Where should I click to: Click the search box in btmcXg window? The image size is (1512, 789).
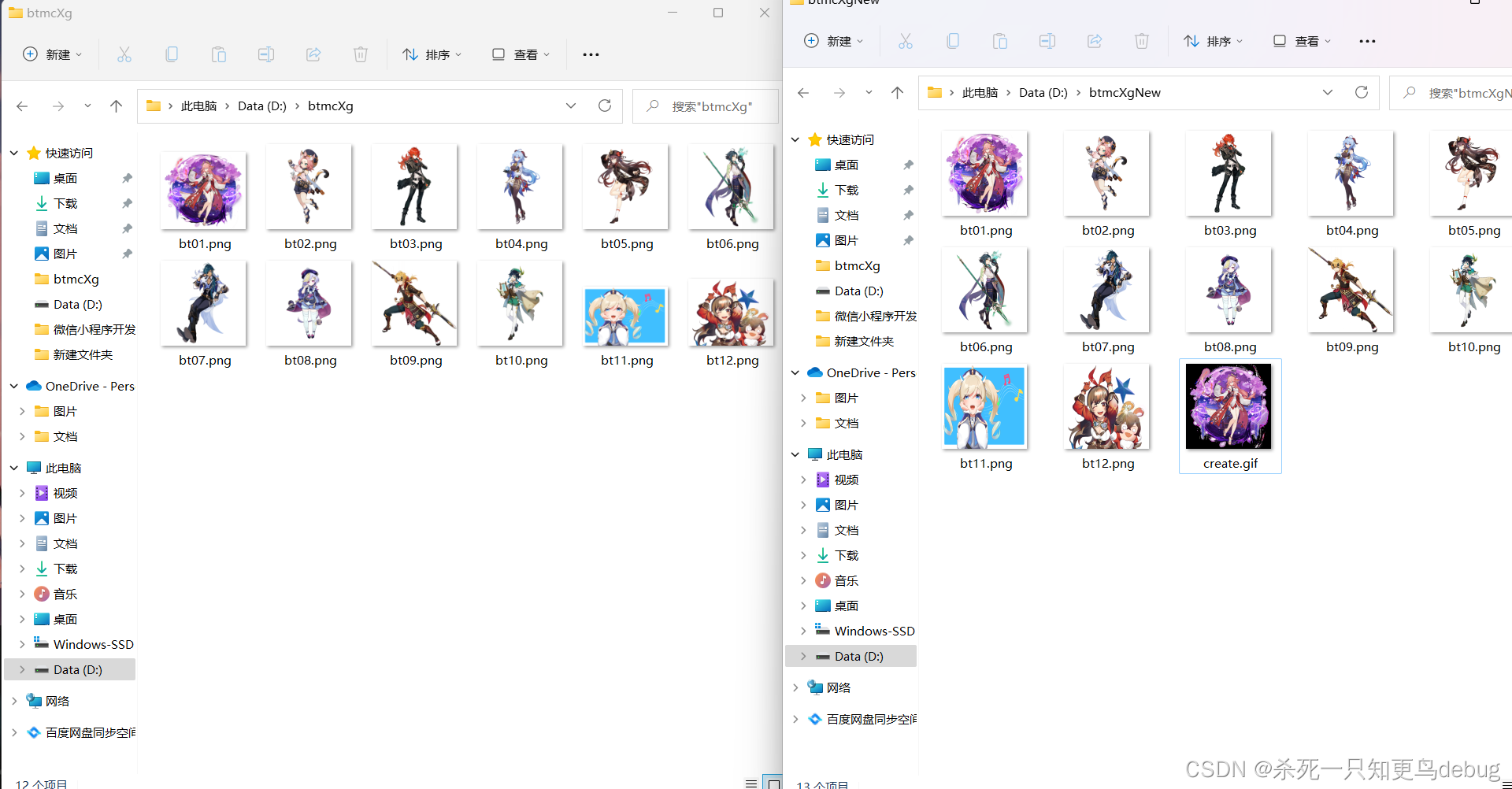tap(706, 106)
